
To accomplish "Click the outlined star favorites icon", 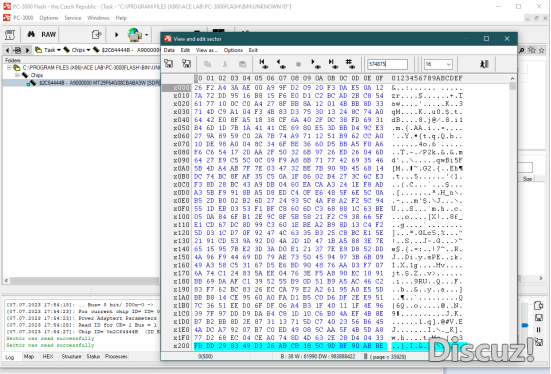I will 542,50.
